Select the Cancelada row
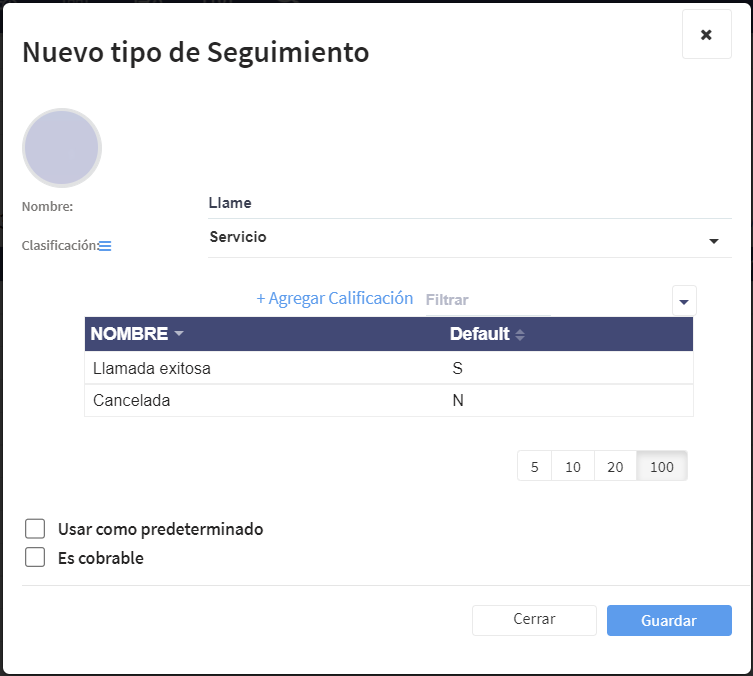Screen dimensions: 753x676 pos(388,401)
